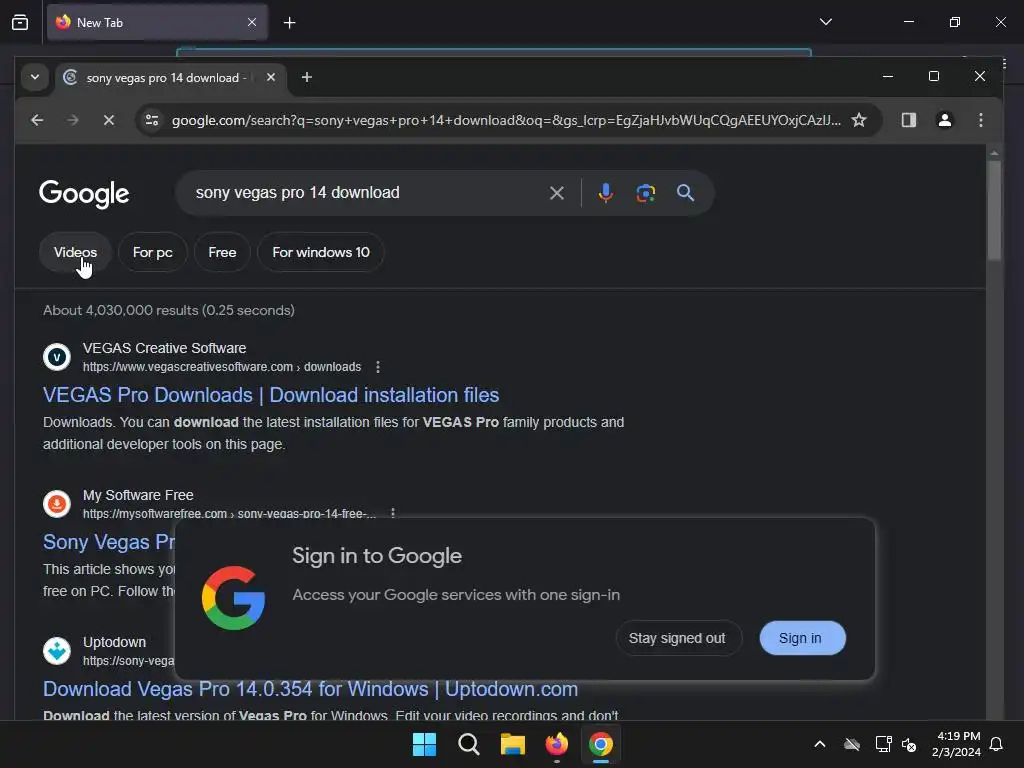Open Windows taskbar search
The height and width of the screenshot is (768, 1024).
coord(468,744)
